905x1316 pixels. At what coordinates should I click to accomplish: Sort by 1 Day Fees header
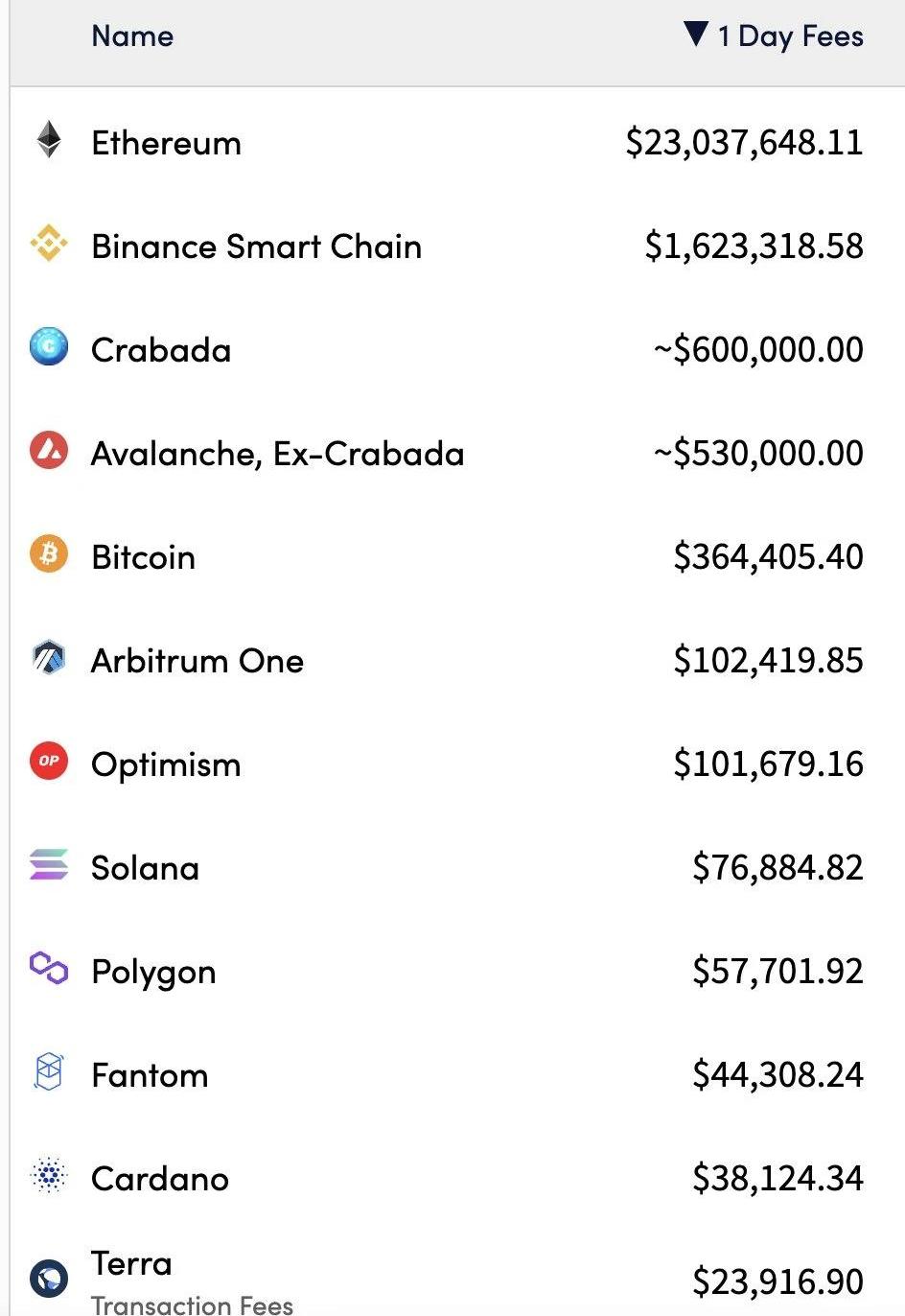(790, 36)
